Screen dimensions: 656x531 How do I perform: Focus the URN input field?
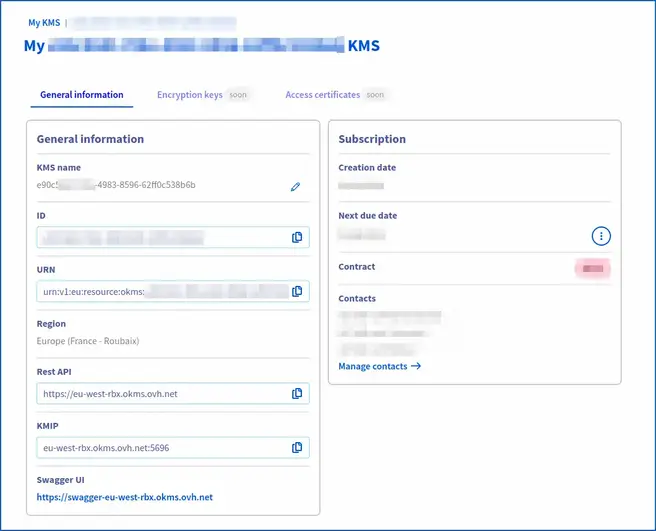point(160,291)
